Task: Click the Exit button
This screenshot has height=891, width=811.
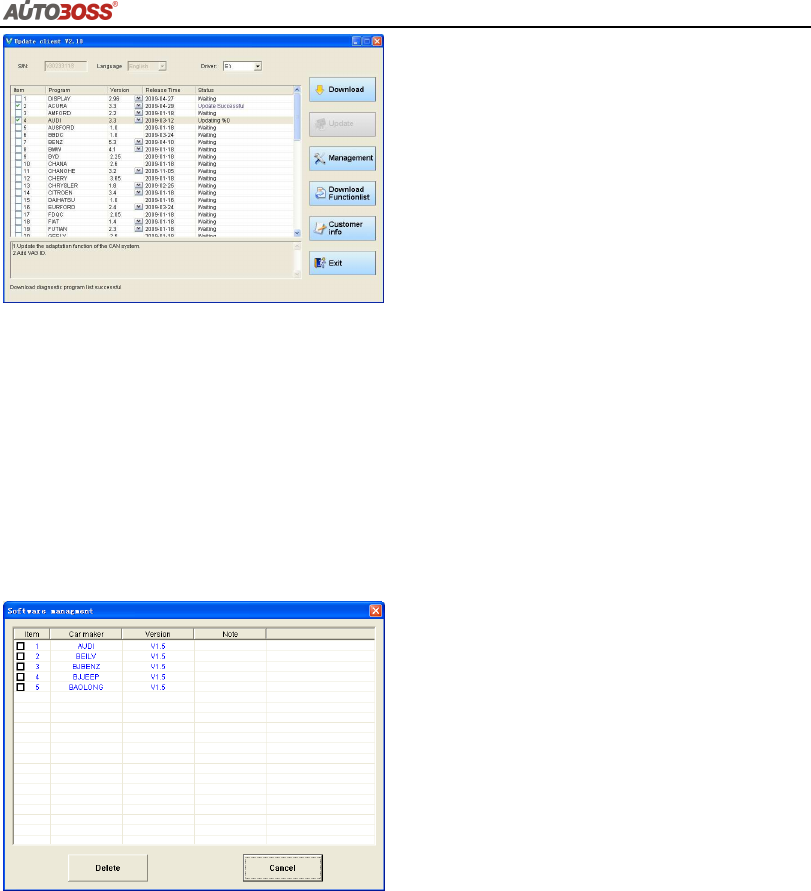Action: tap(342, 263)
